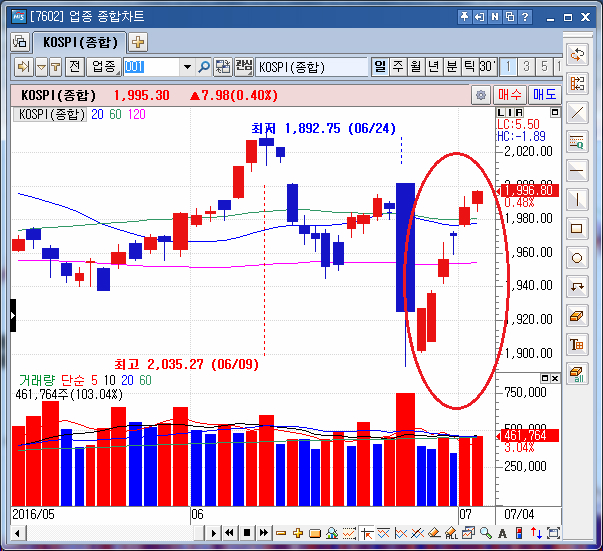Image resolution: width=603 pixels, height=551 pixels.
Task: Open the 30-minute interval dropdown
Action: pyautogui.click(x=487, y=67)
